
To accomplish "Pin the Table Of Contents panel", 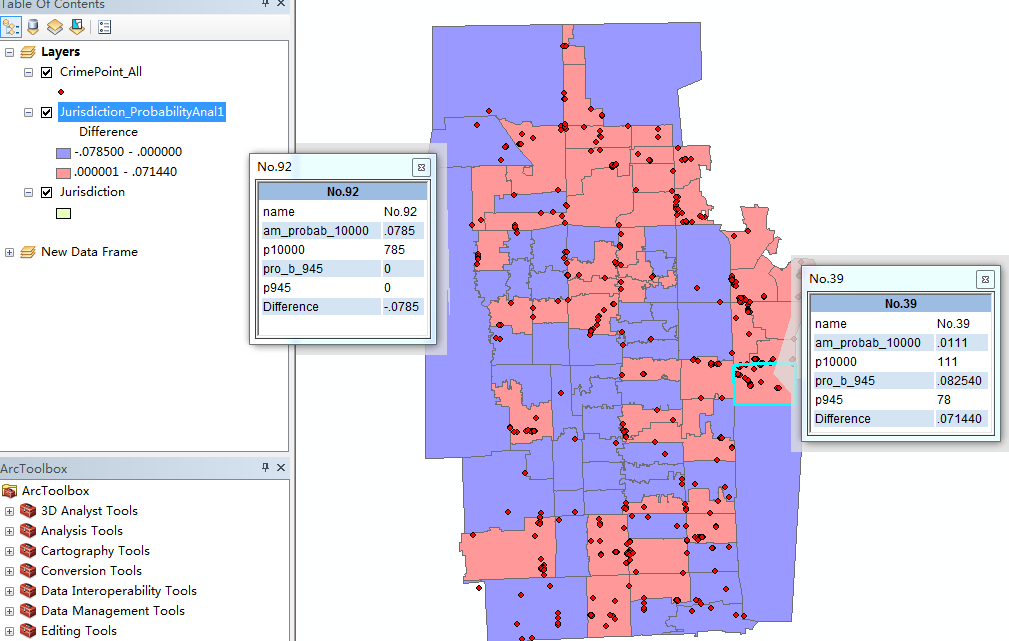I will (265, 3).
